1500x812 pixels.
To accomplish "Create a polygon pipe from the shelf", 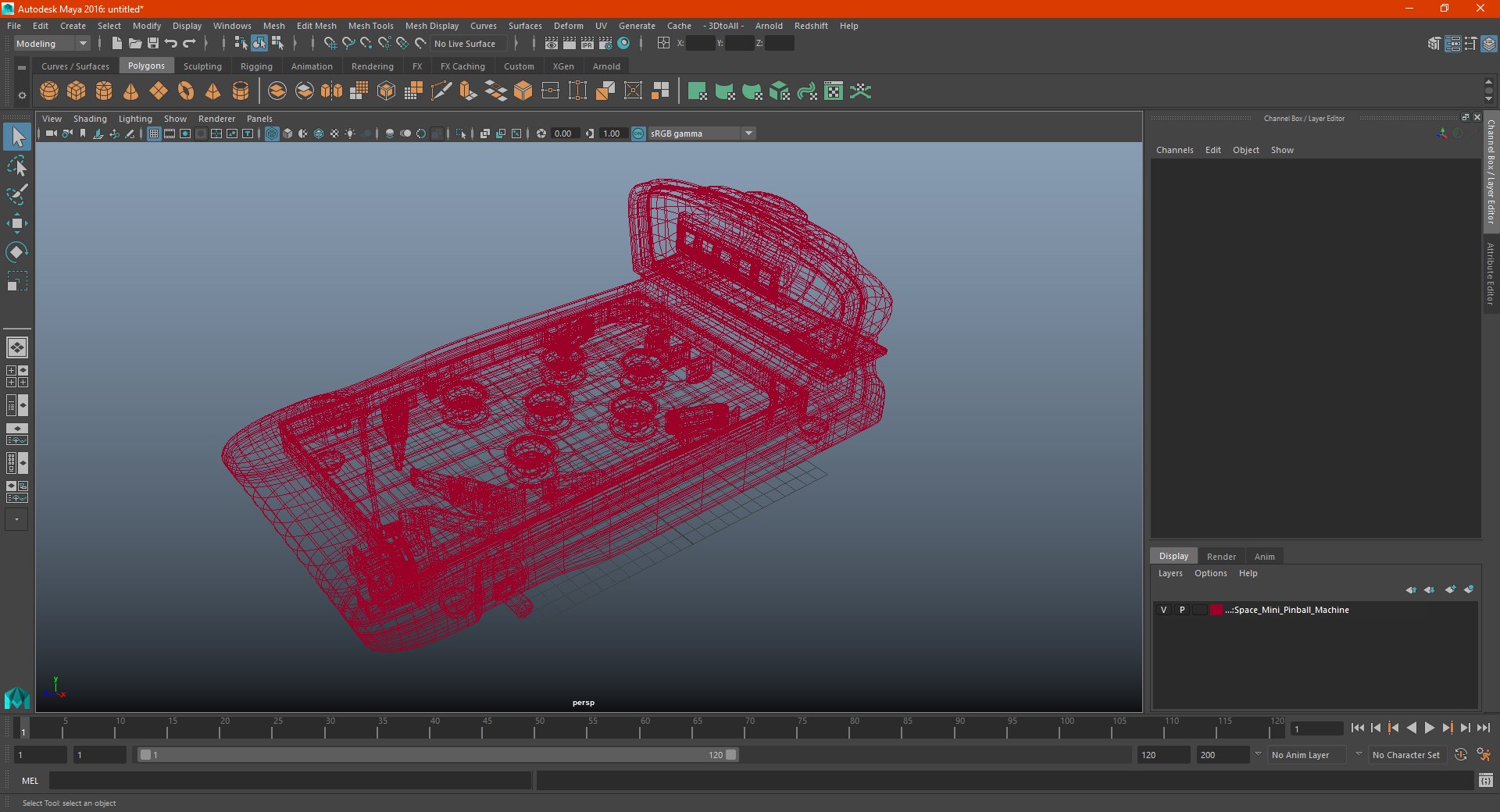I will pos(241,91).
